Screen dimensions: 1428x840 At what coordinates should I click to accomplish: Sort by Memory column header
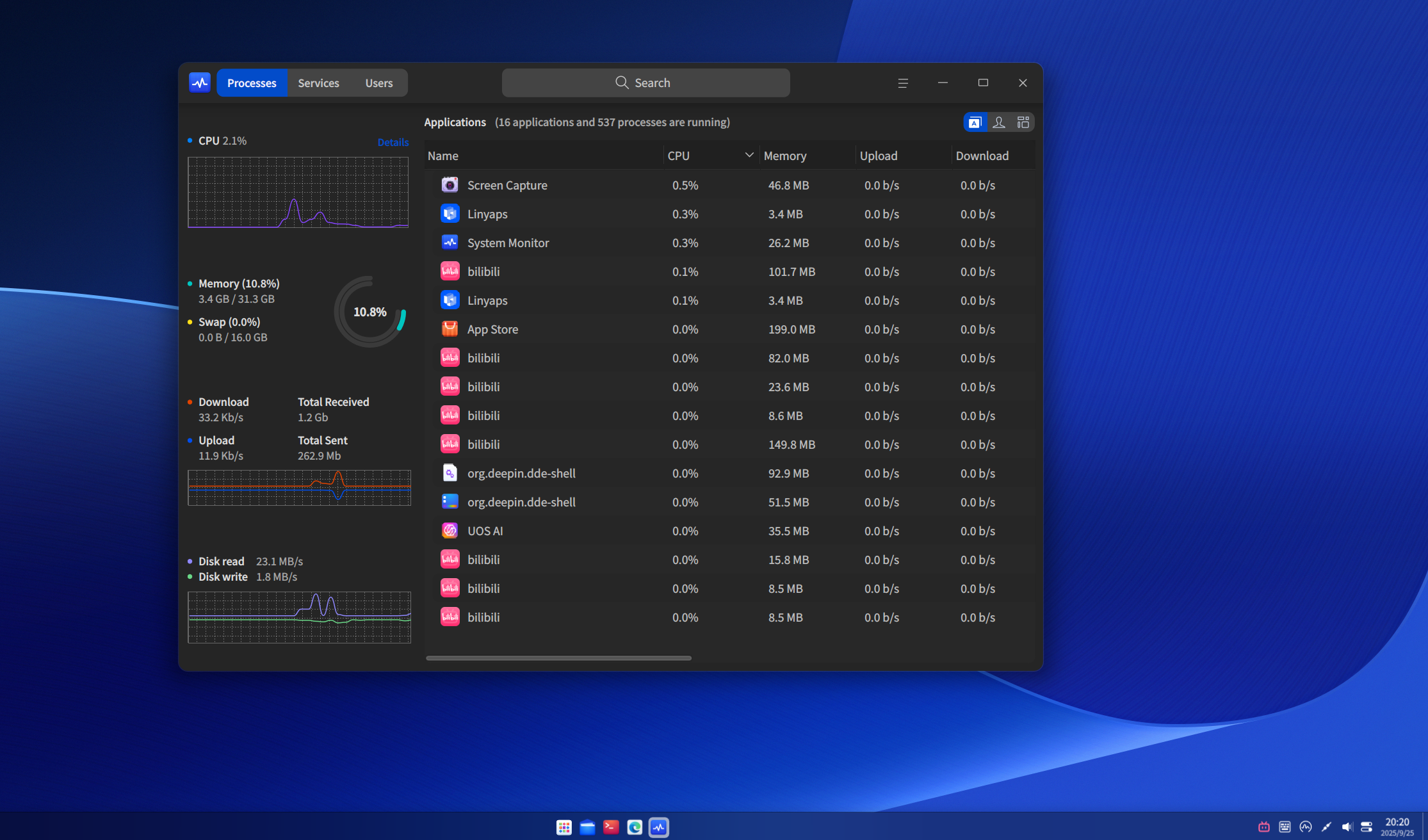807,156
